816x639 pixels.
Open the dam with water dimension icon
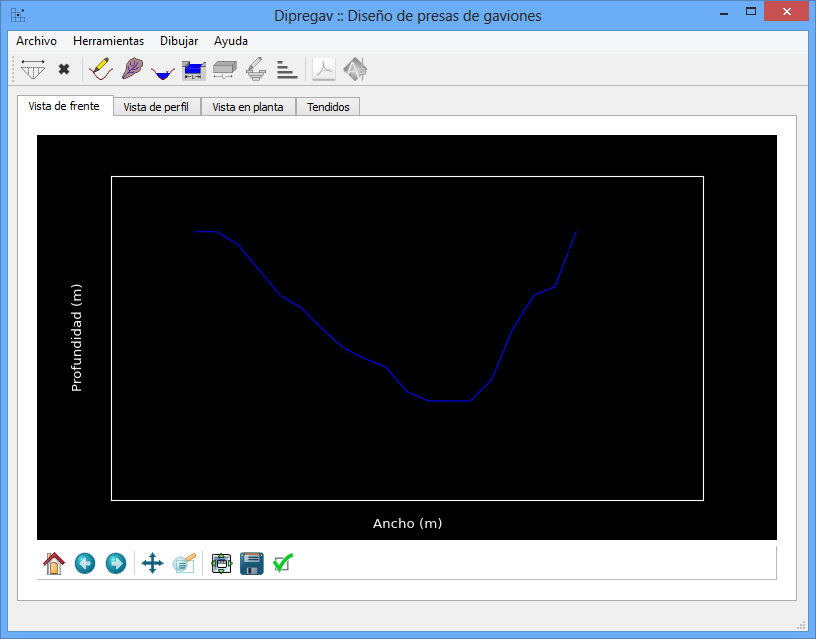click(194, 70)
